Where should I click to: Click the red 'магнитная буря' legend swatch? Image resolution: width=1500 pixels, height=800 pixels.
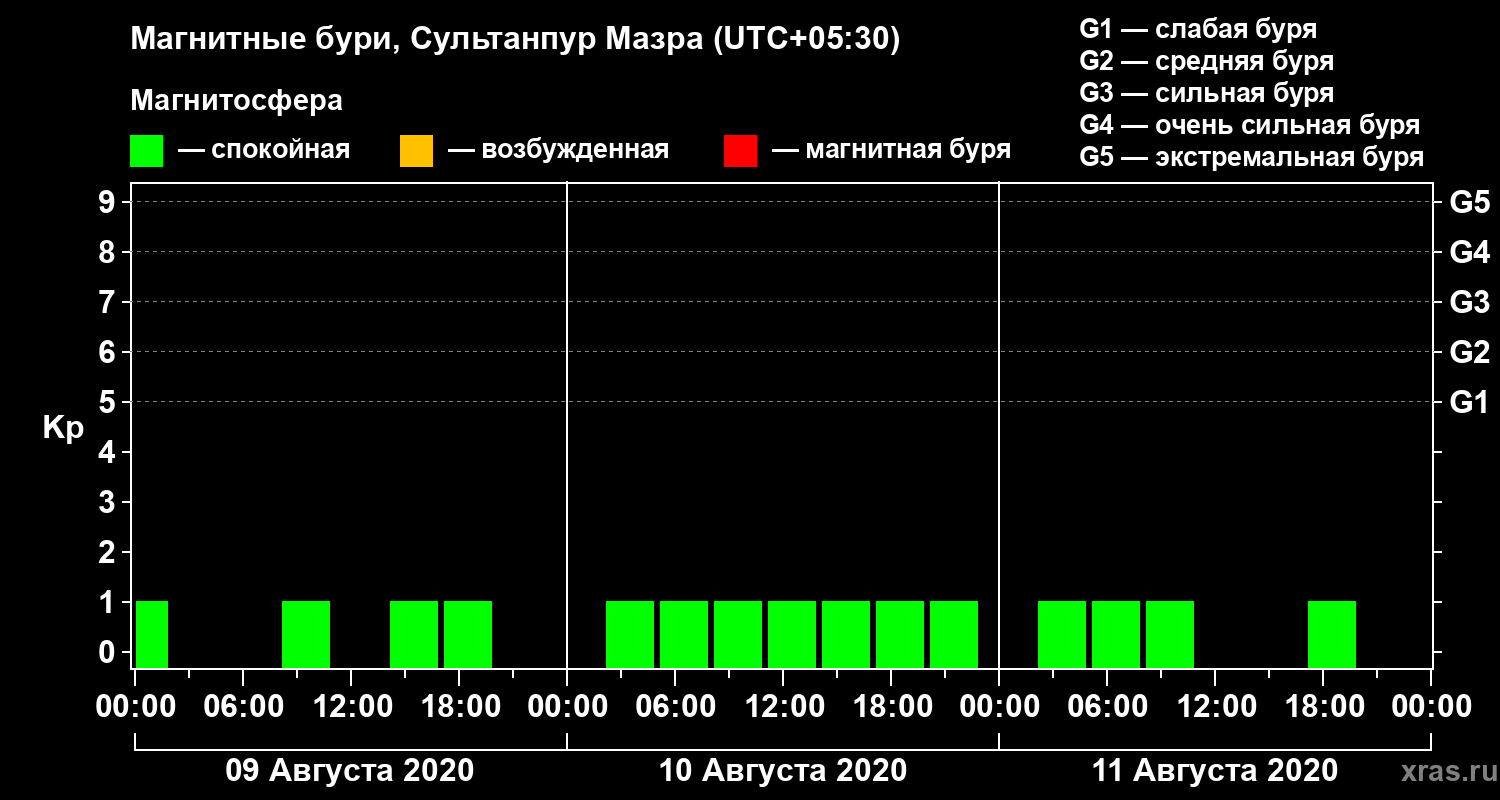740,150
